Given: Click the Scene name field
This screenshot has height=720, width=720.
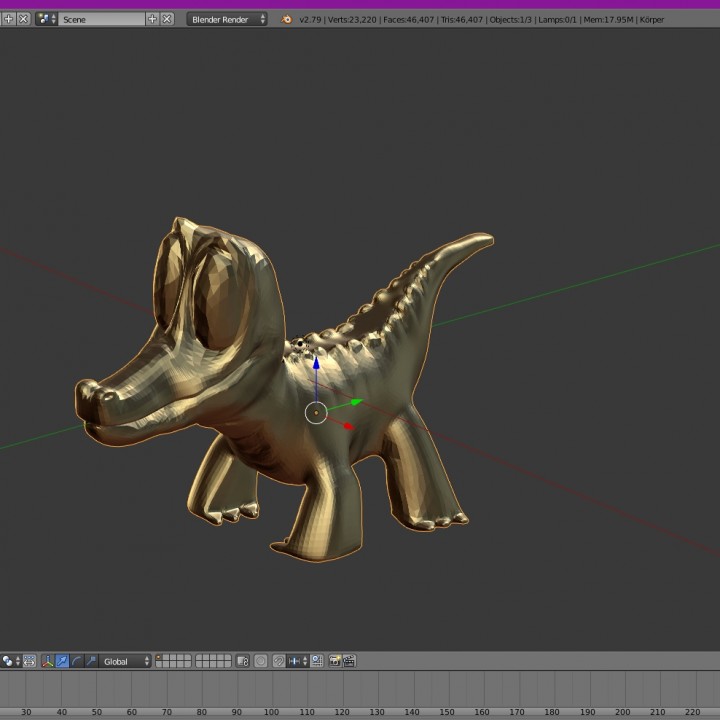Looking at the screenshot, I should [x=102, y=19].
